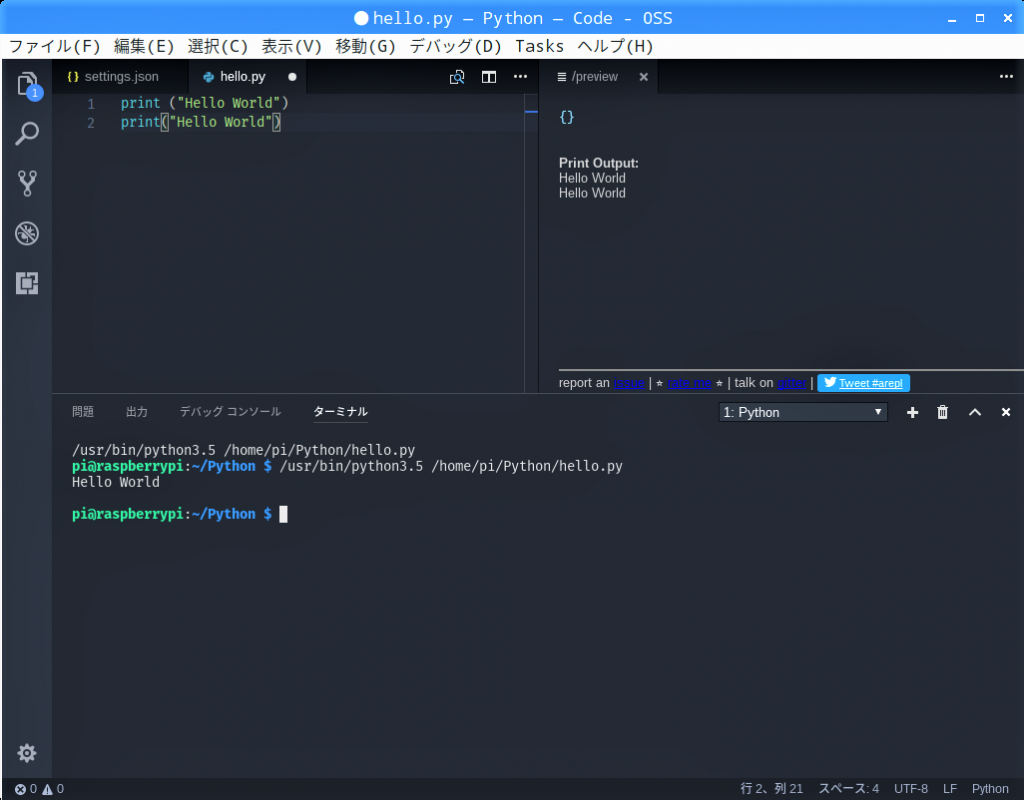Click the Manage gear icon

tap(27, 753)
